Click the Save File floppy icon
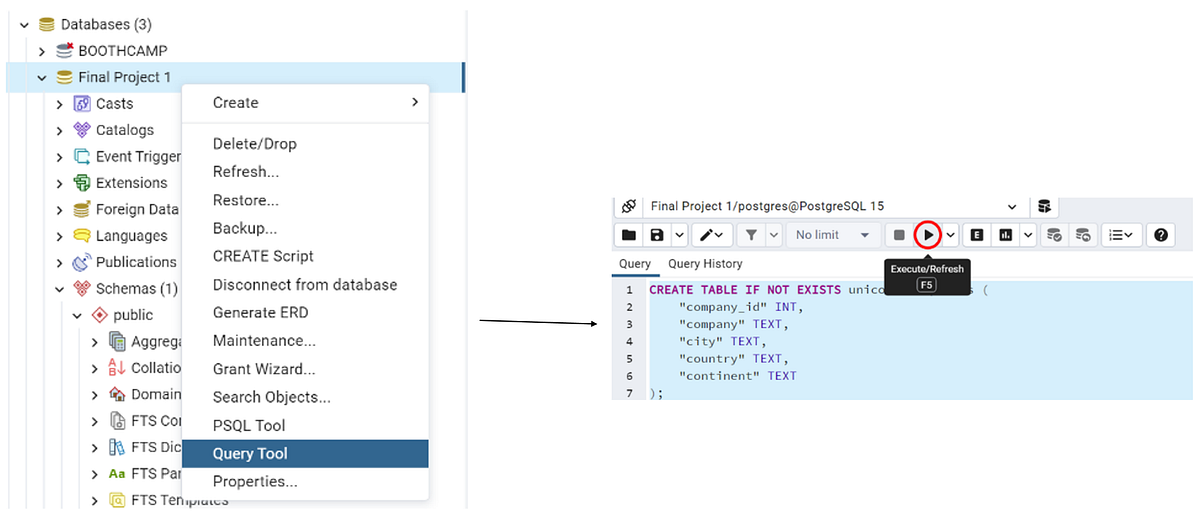This screenshot has width=1200, height=519. [x=657, y=235]
